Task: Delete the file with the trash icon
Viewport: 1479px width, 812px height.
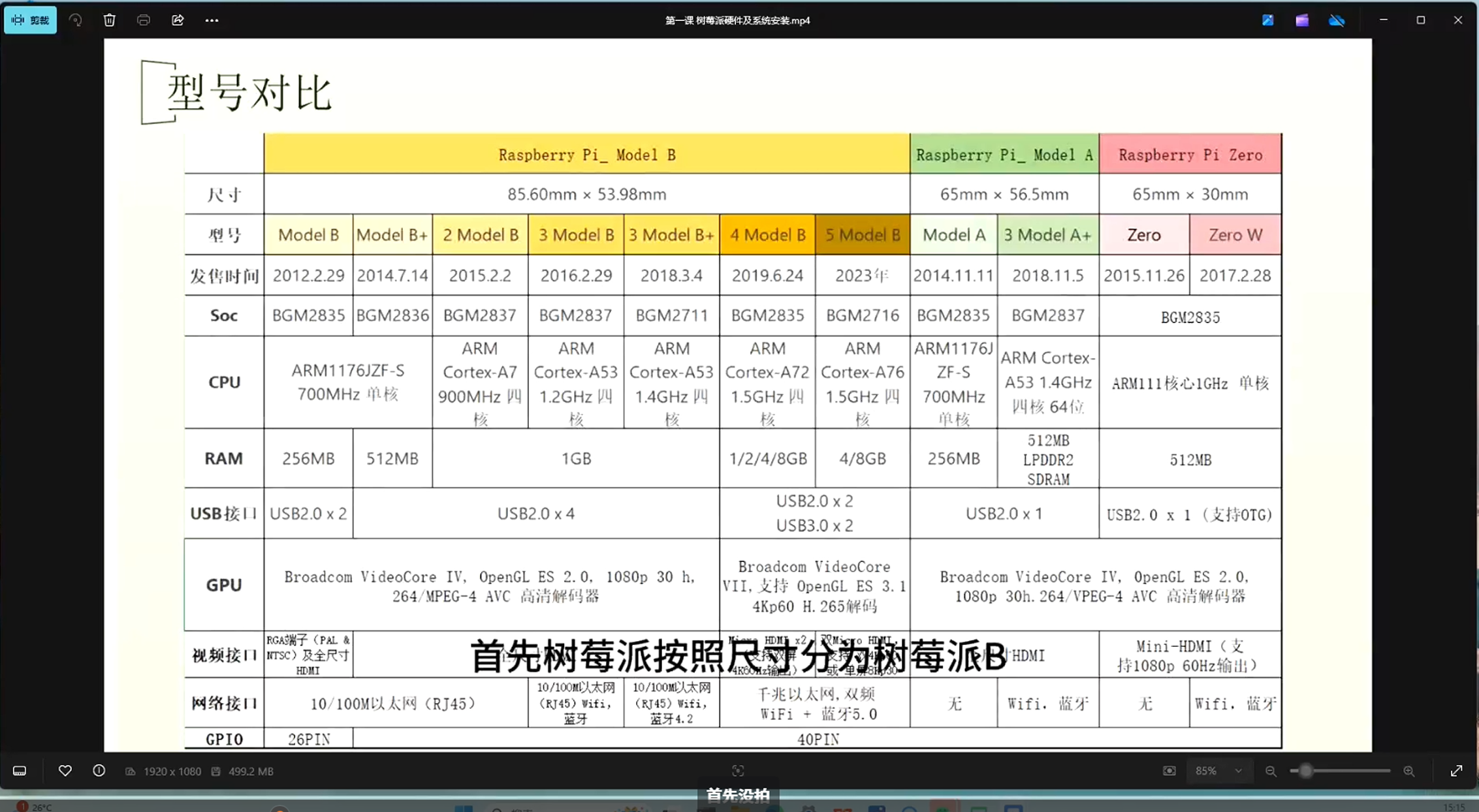Action: click(x=110, y=20)
